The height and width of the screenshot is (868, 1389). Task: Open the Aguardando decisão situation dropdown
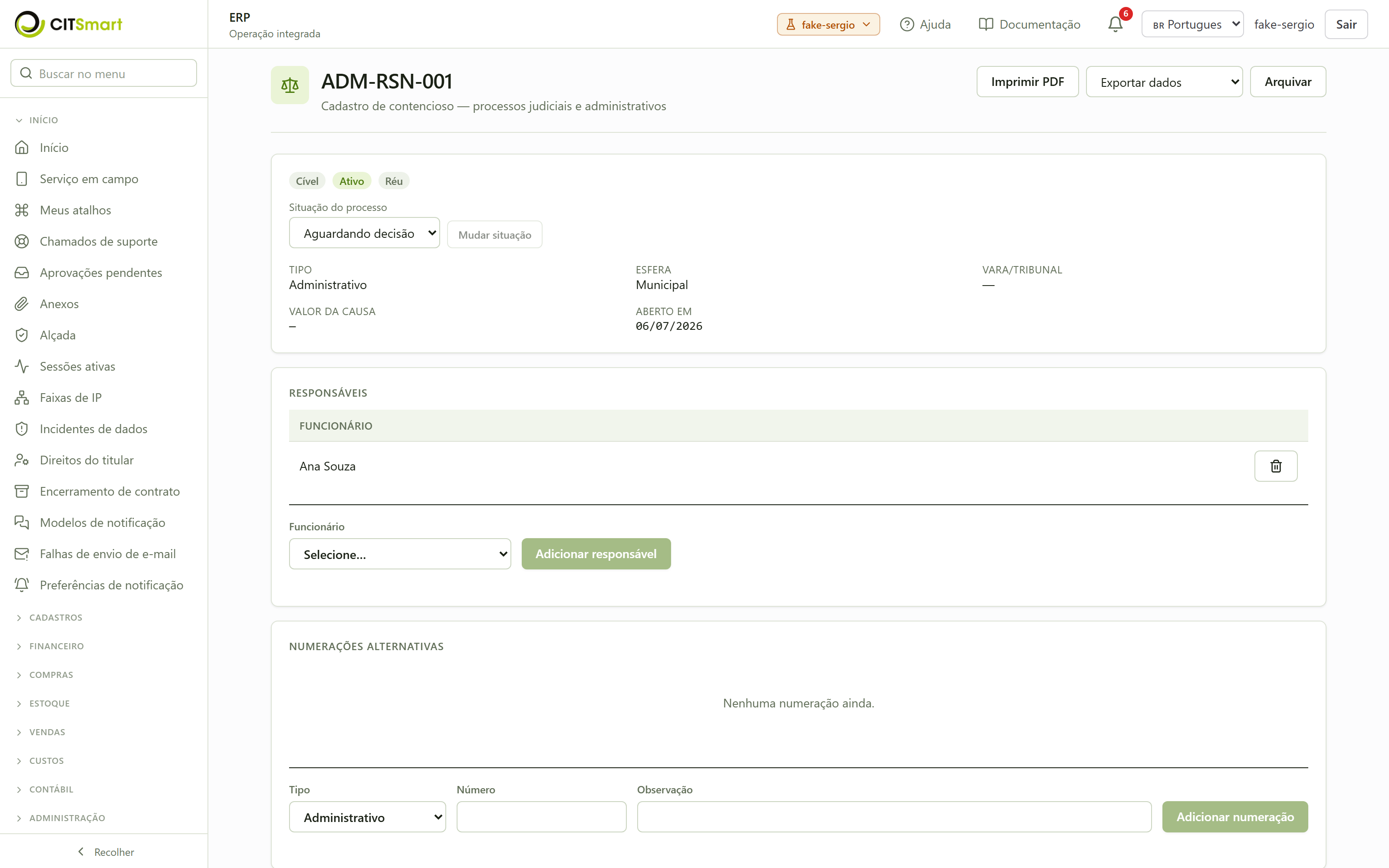365,233
